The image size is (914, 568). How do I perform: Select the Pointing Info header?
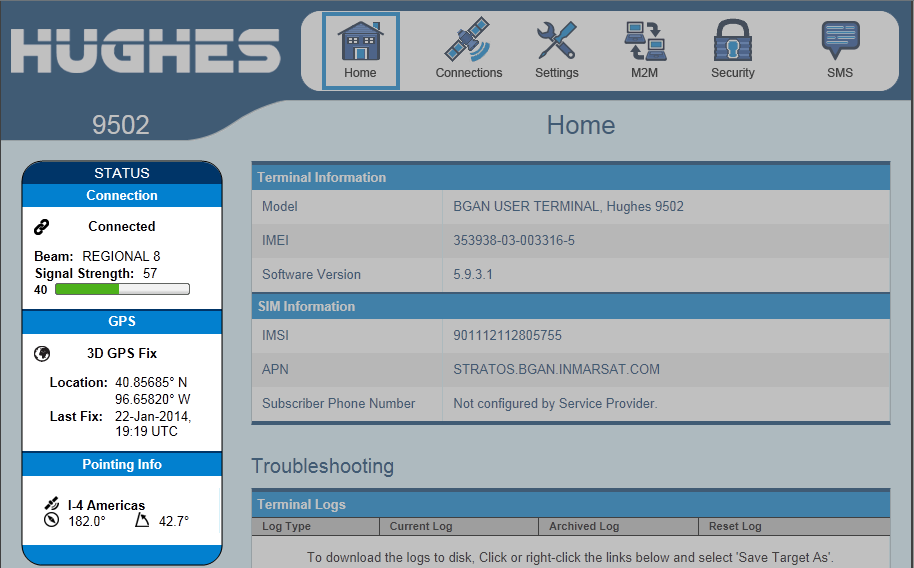[122, 465]
